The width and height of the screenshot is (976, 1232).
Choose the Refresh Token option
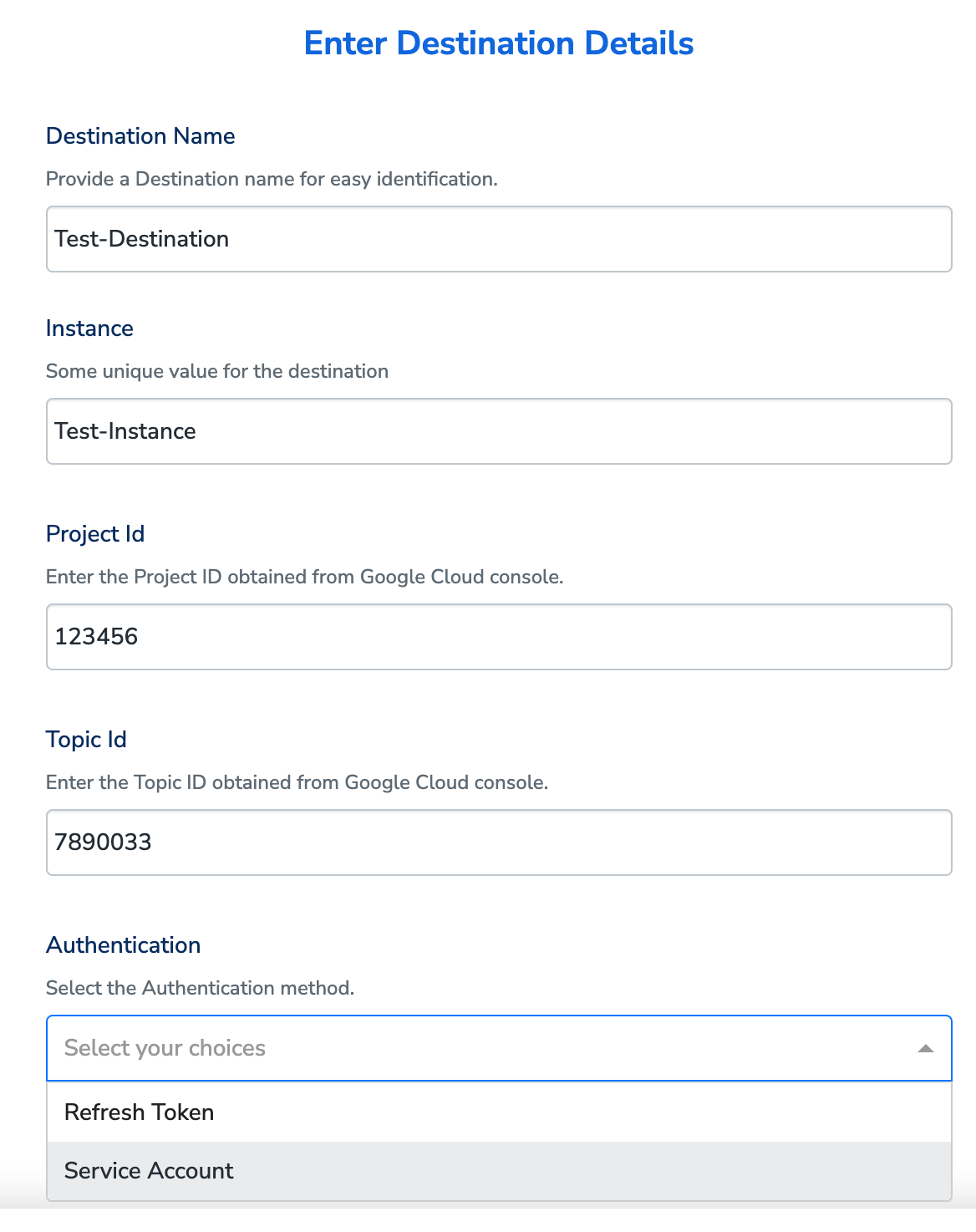tap(140, 1112)
